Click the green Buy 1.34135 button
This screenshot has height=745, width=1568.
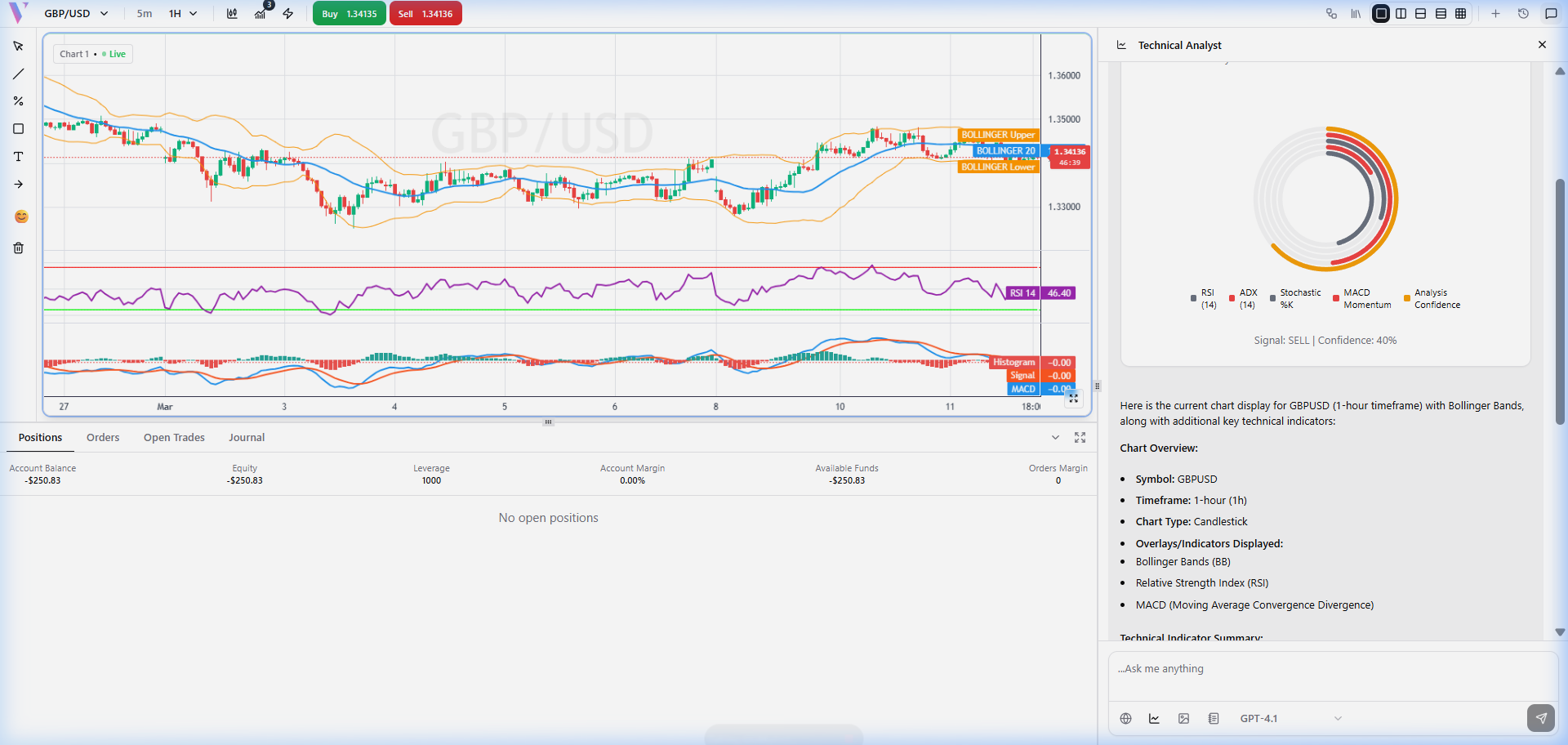(350, 14)
